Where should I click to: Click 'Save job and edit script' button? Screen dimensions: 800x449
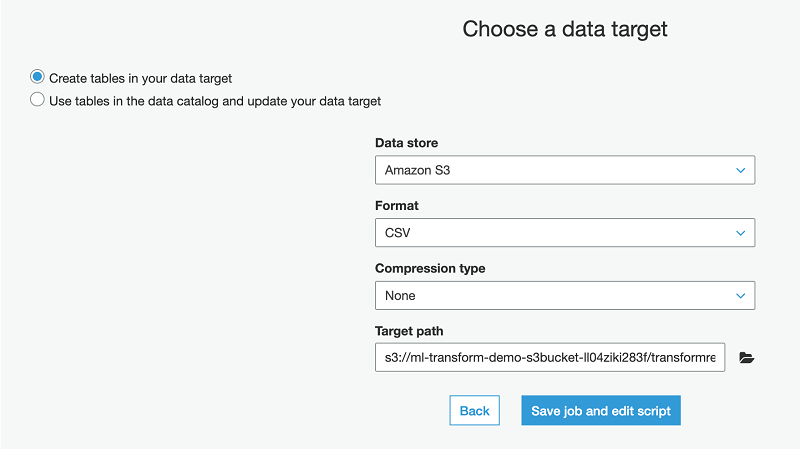tap(600, 410)
